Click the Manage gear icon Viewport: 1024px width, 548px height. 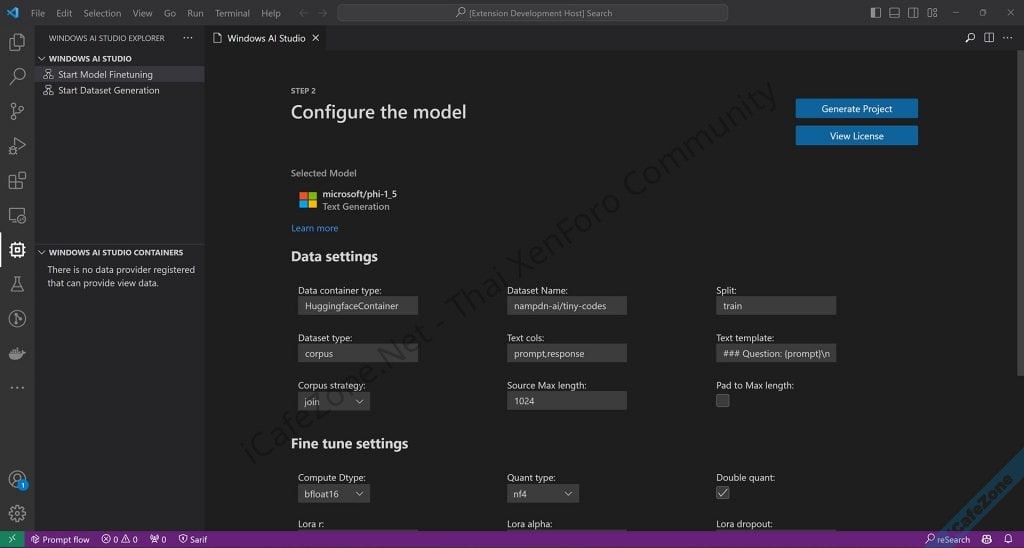point(17,513)
